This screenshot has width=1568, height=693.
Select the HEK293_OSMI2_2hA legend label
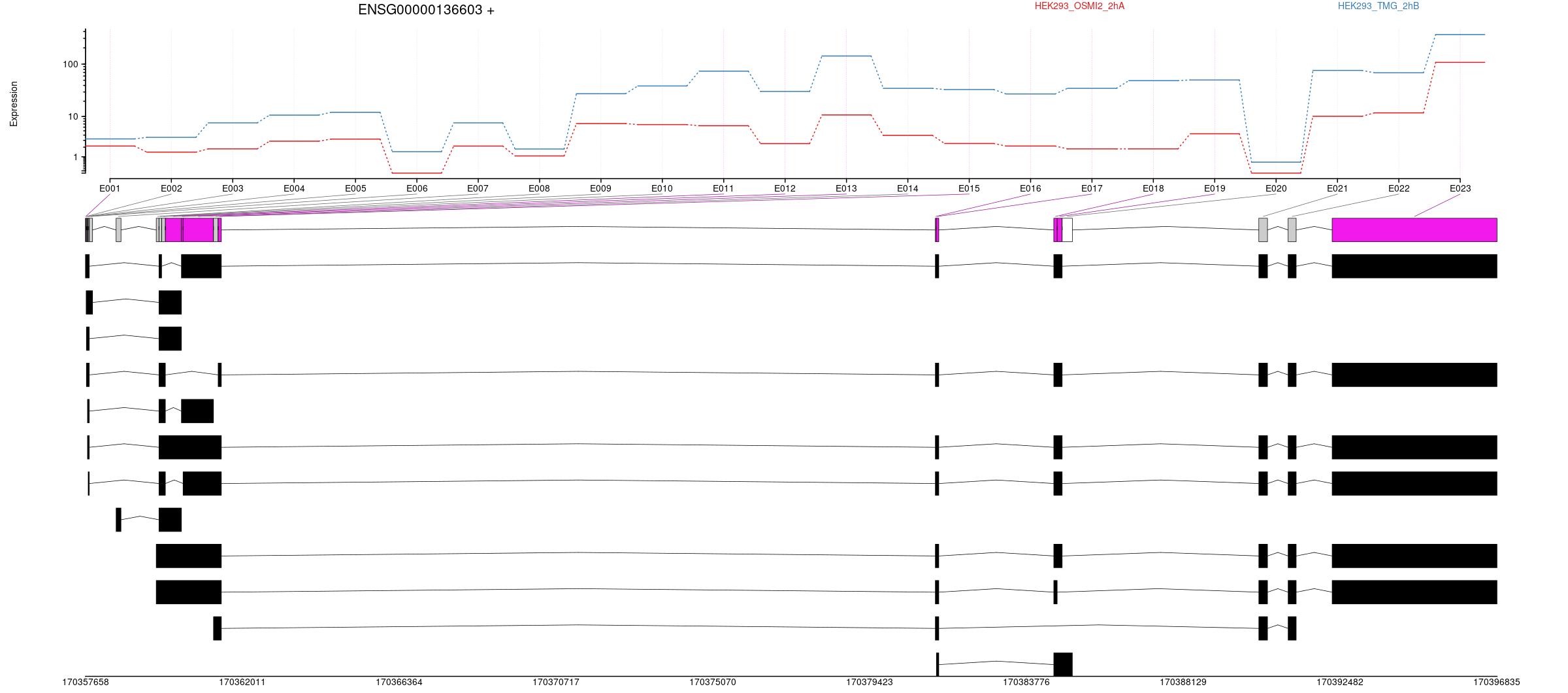point(1079,6)
